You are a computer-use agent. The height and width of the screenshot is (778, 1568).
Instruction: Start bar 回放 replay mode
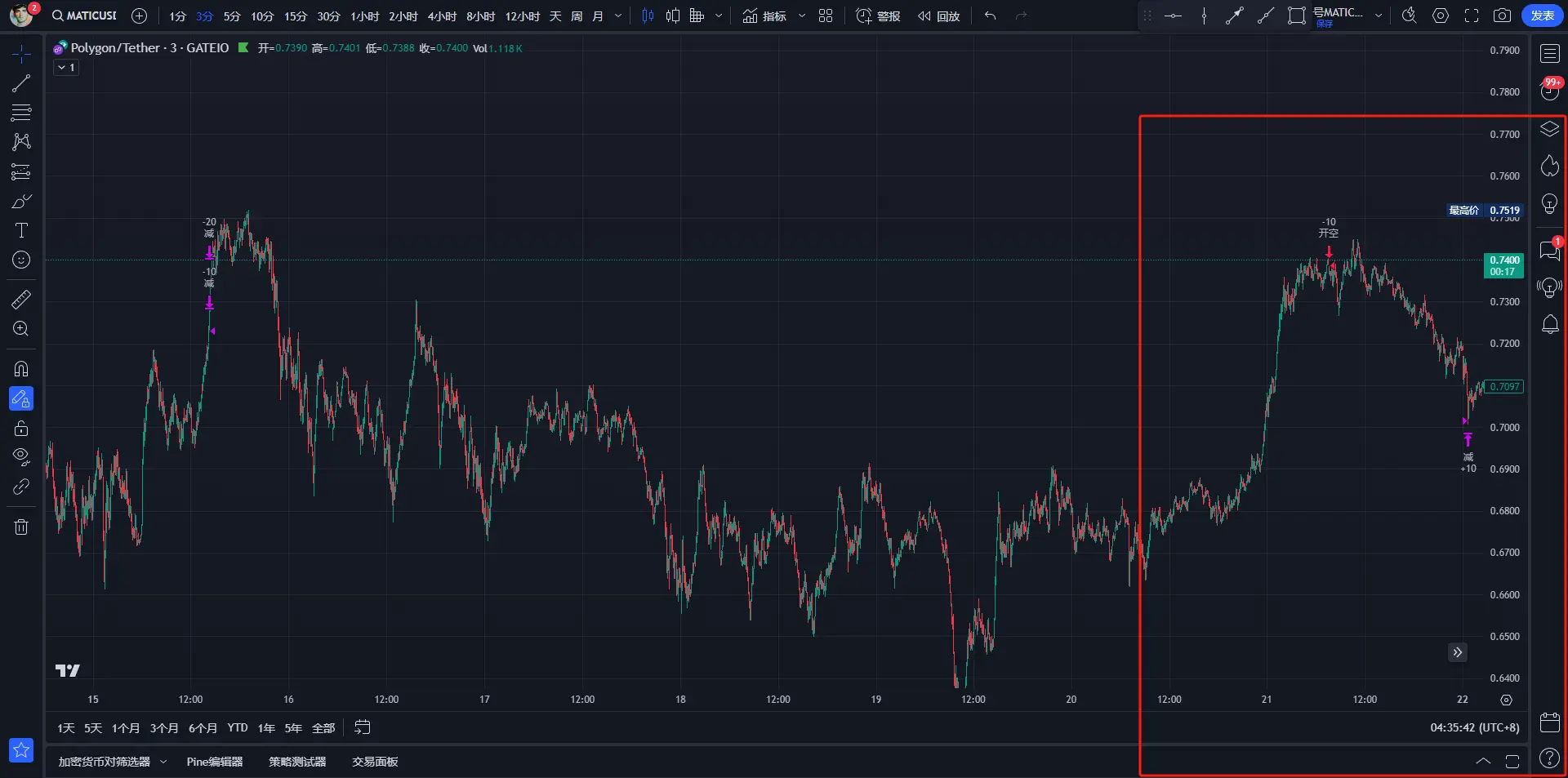tap(938, 16)
